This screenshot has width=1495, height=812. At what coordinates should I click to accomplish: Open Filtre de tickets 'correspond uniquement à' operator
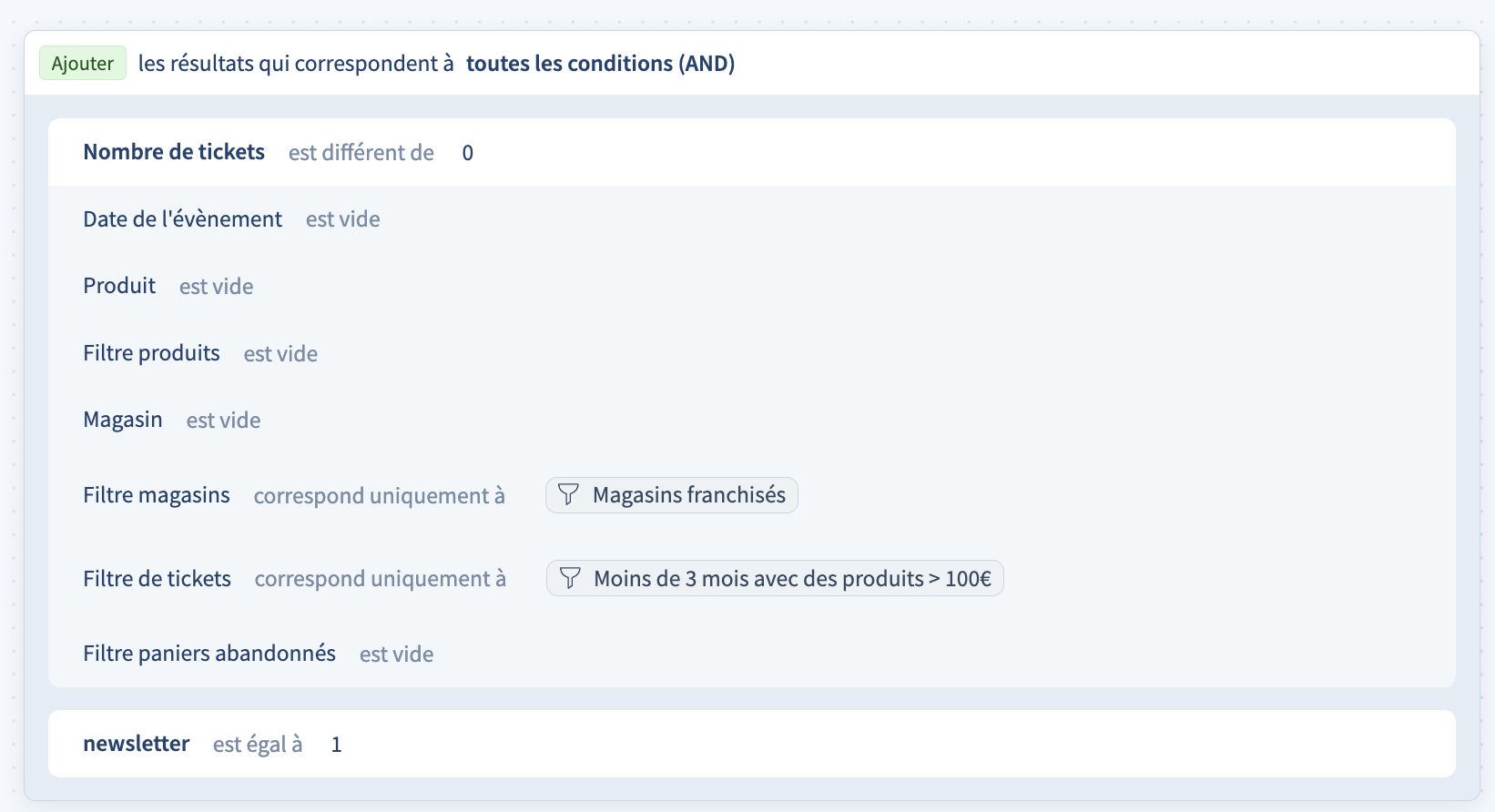(x=380, y=579)
